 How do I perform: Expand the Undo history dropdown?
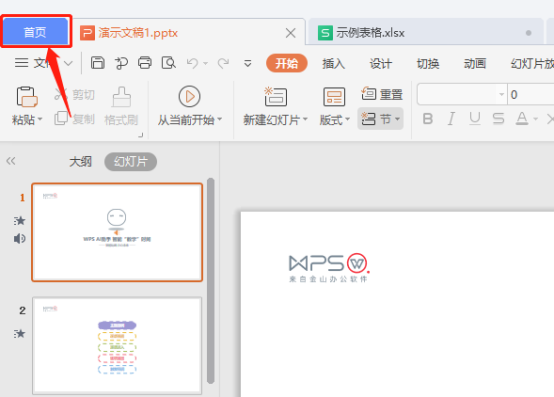205,64
